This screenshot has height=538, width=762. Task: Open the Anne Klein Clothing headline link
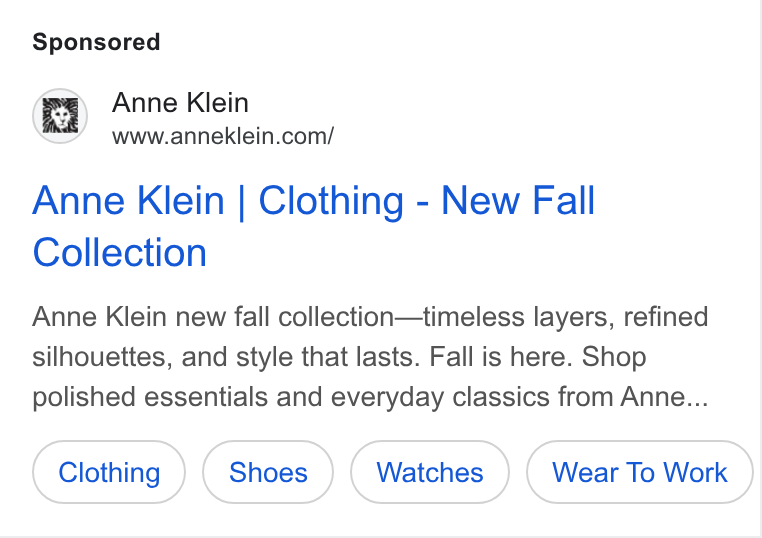tap(313, 226)
